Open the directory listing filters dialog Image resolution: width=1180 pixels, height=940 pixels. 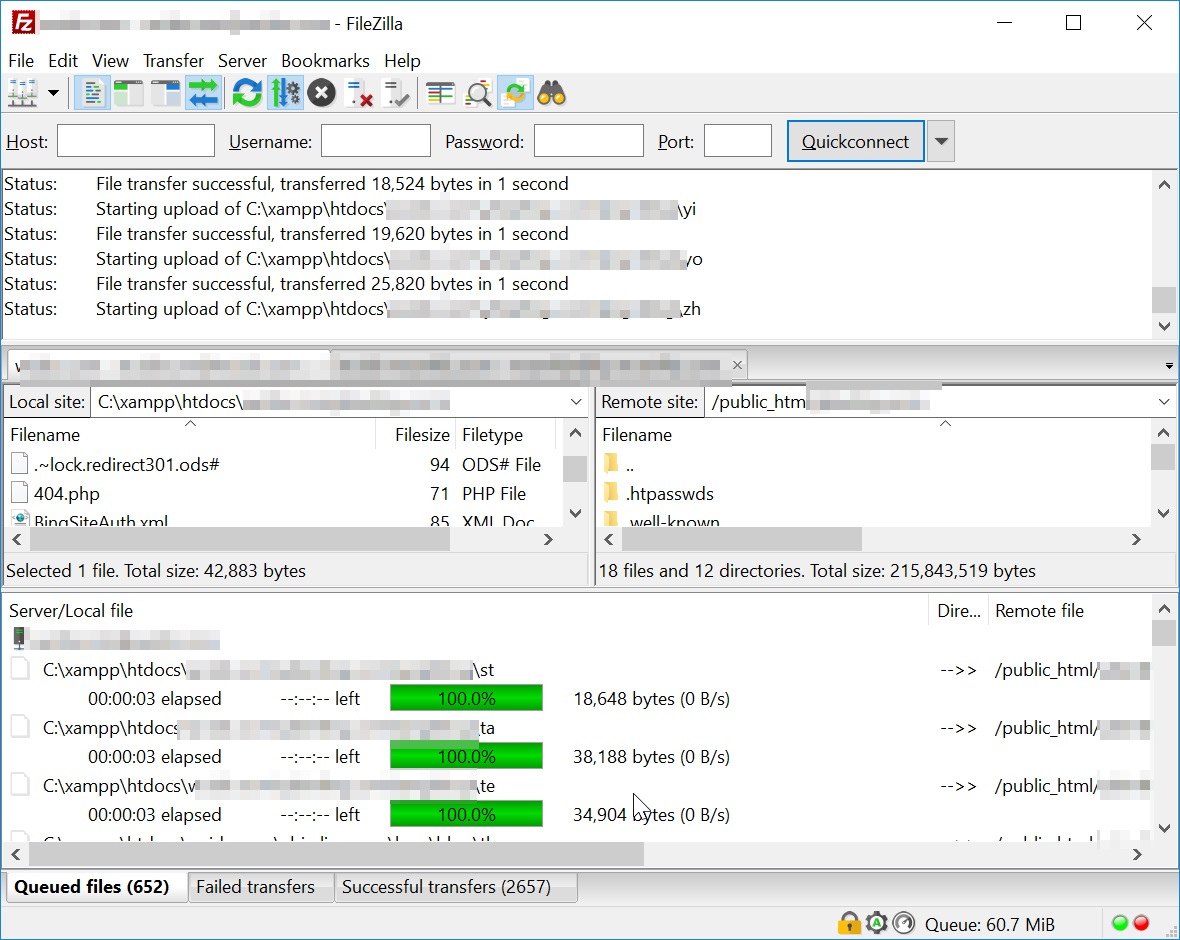(441, 94)
